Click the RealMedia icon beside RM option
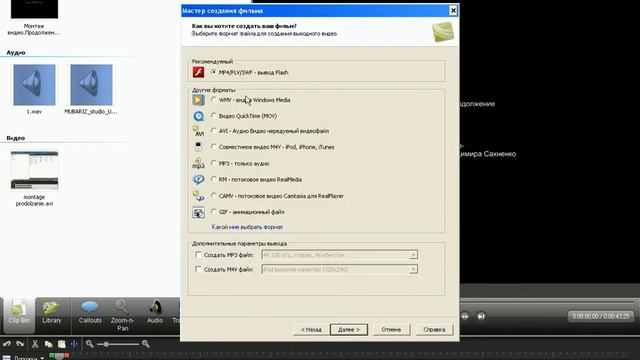The height and width of the screenshot is (360, 640). [198, 180]
